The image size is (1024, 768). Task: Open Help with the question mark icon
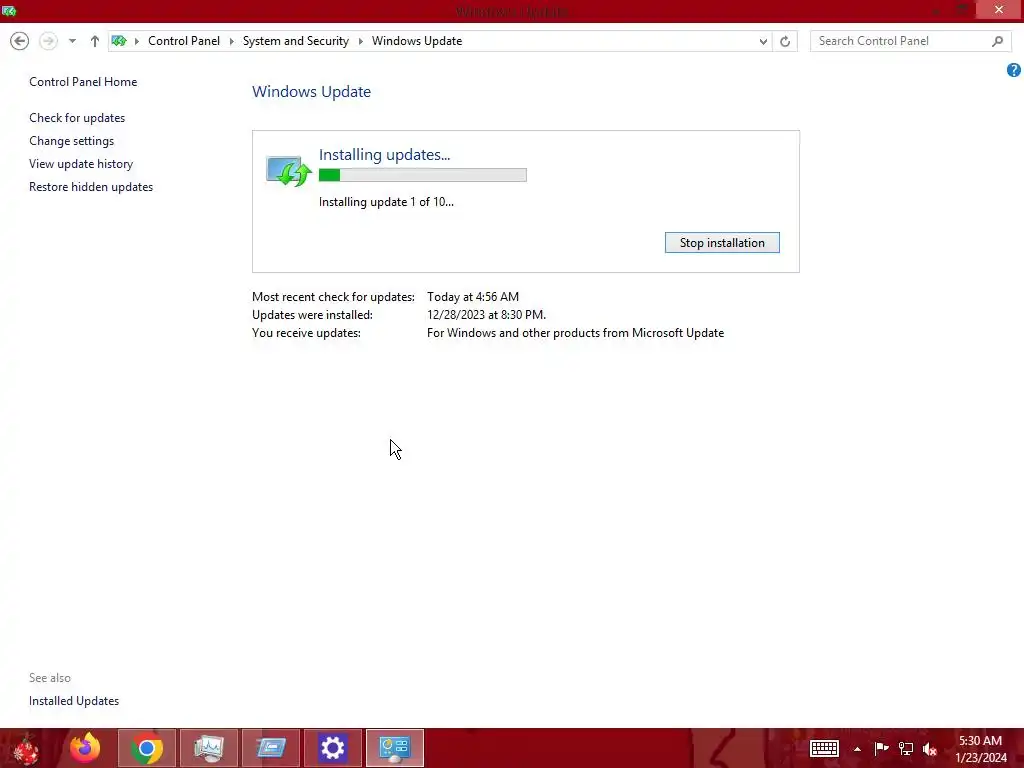(x=1014, y=70)
